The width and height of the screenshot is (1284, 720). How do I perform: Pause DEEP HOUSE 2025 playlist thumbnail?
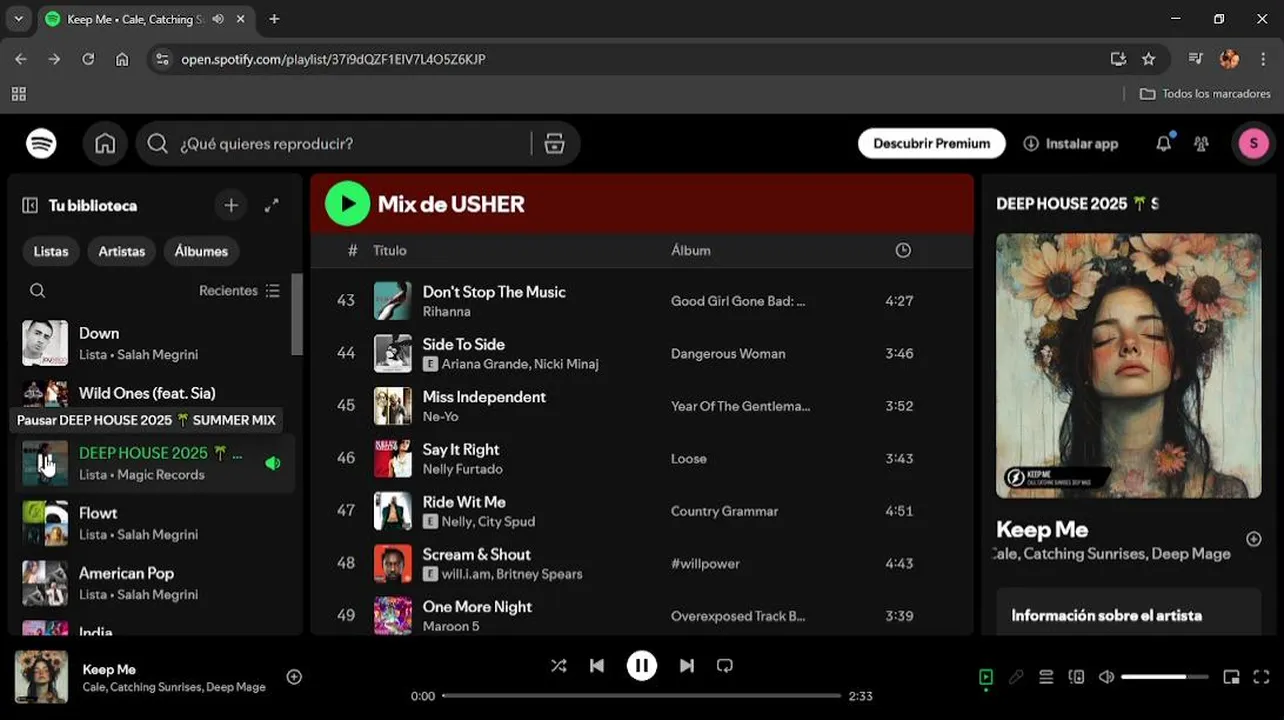(x=45, y=463)
